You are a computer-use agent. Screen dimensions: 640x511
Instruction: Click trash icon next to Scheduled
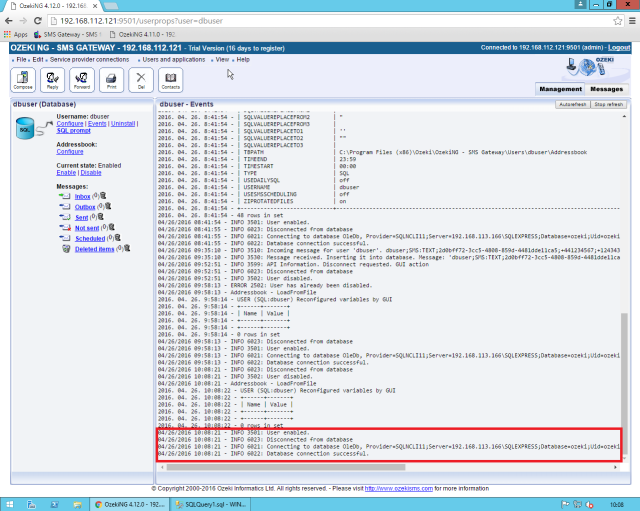coord(118,238)
